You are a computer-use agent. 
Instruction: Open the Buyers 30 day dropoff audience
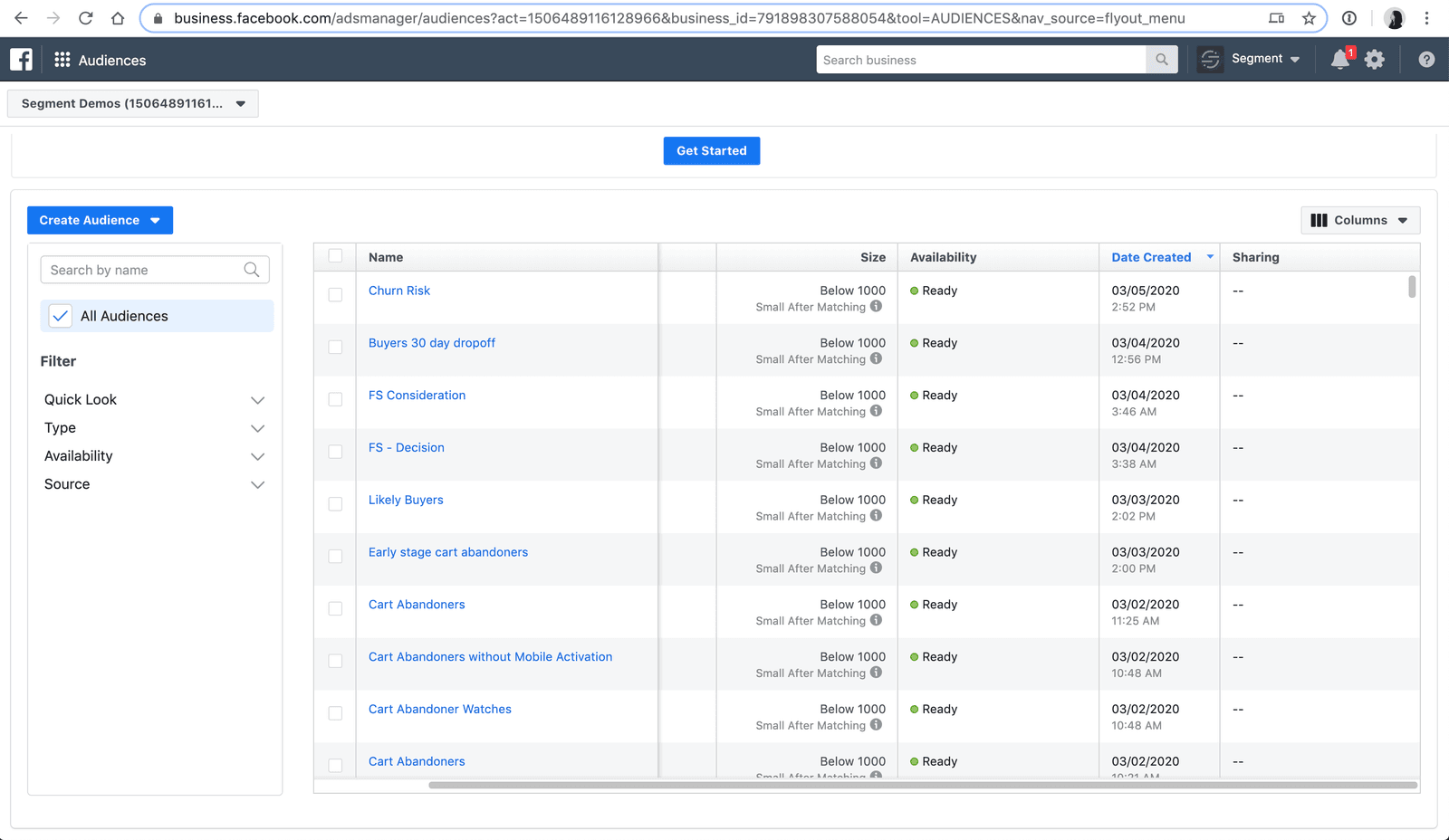[x=432, y=342]
